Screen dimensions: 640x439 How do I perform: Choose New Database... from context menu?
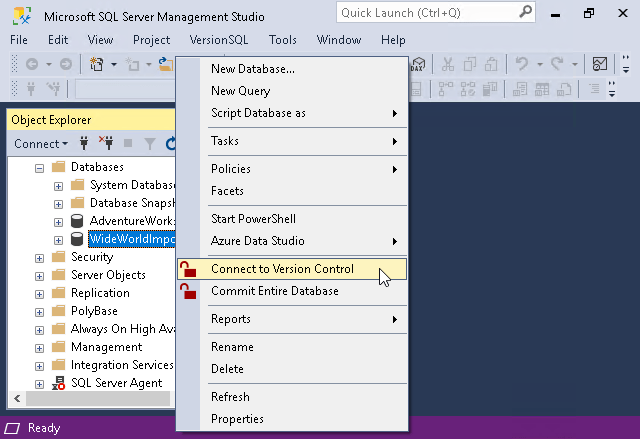(x=292, y=69)
